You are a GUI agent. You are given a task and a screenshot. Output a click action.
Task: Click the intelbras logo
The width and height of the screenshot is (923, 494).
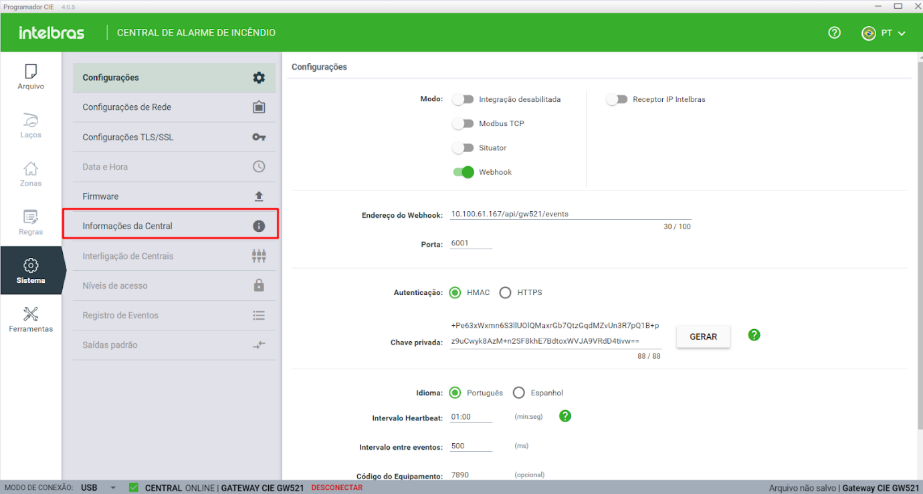pos(52,33)
